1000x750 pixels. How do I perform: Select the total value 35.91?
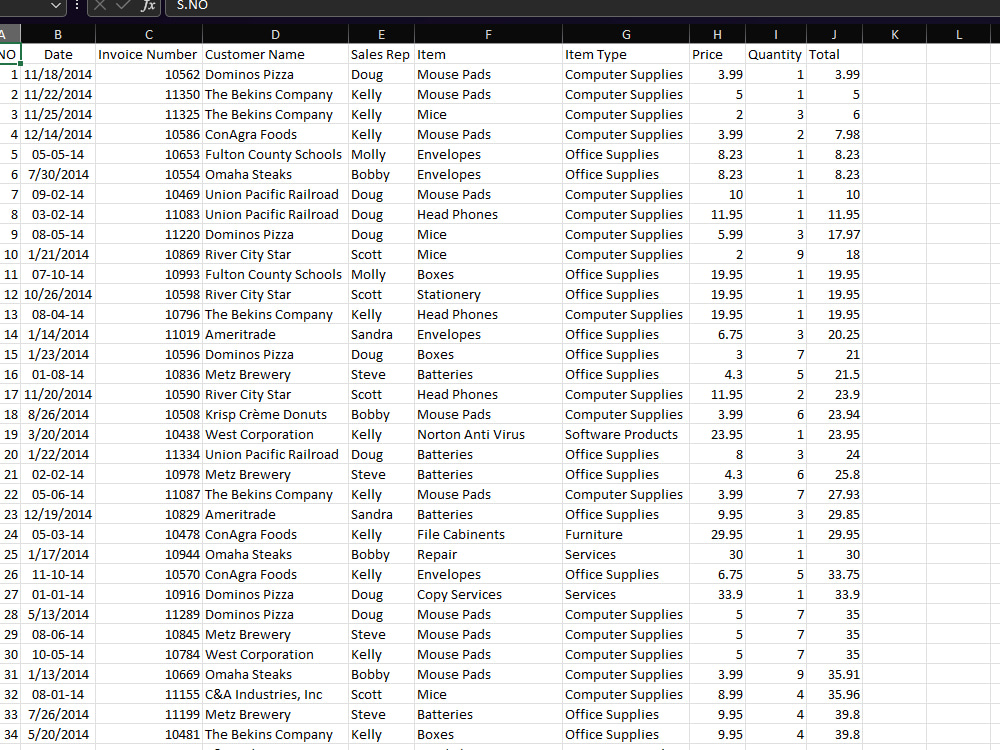pos(834,674)
